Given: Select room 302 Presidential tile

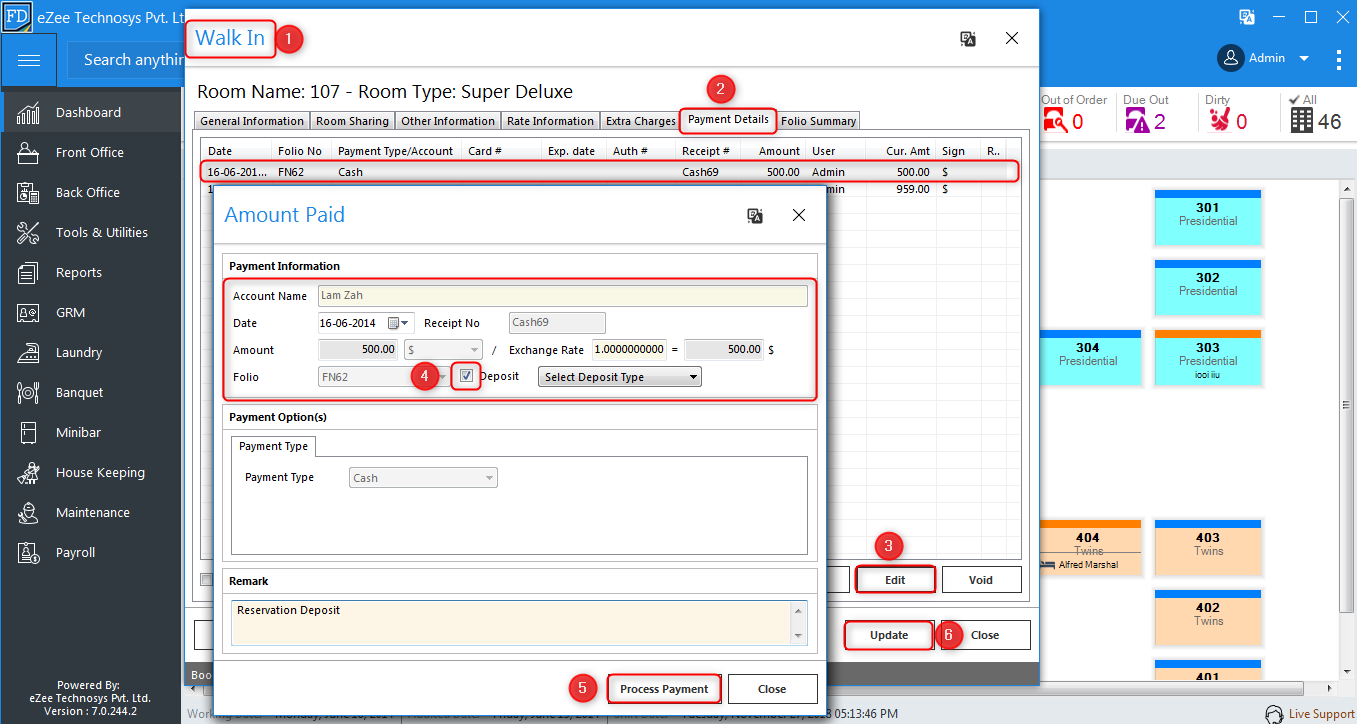Looking at the screenshot, I should pos(1207,288).
